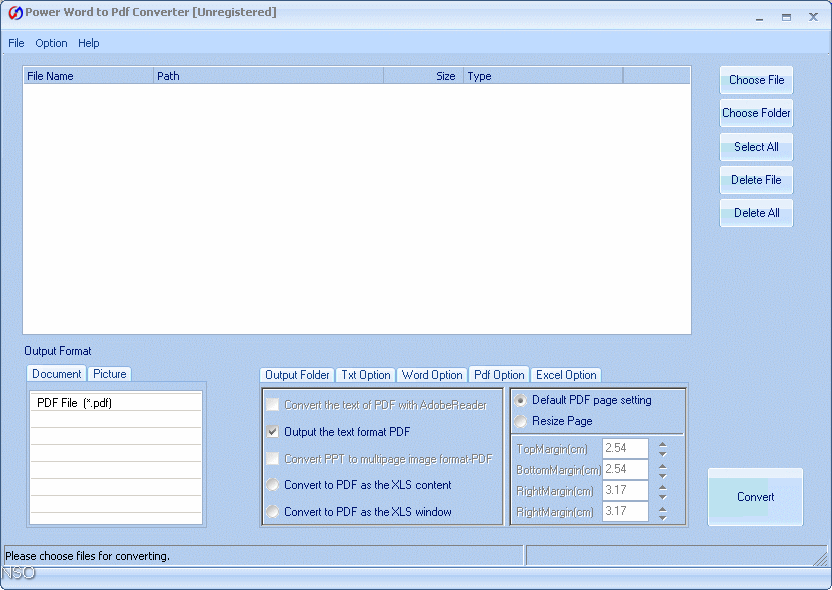This screenshot has width=832, height=590.
Task: Select Default PDF page setting
Action: pos(521,402)
